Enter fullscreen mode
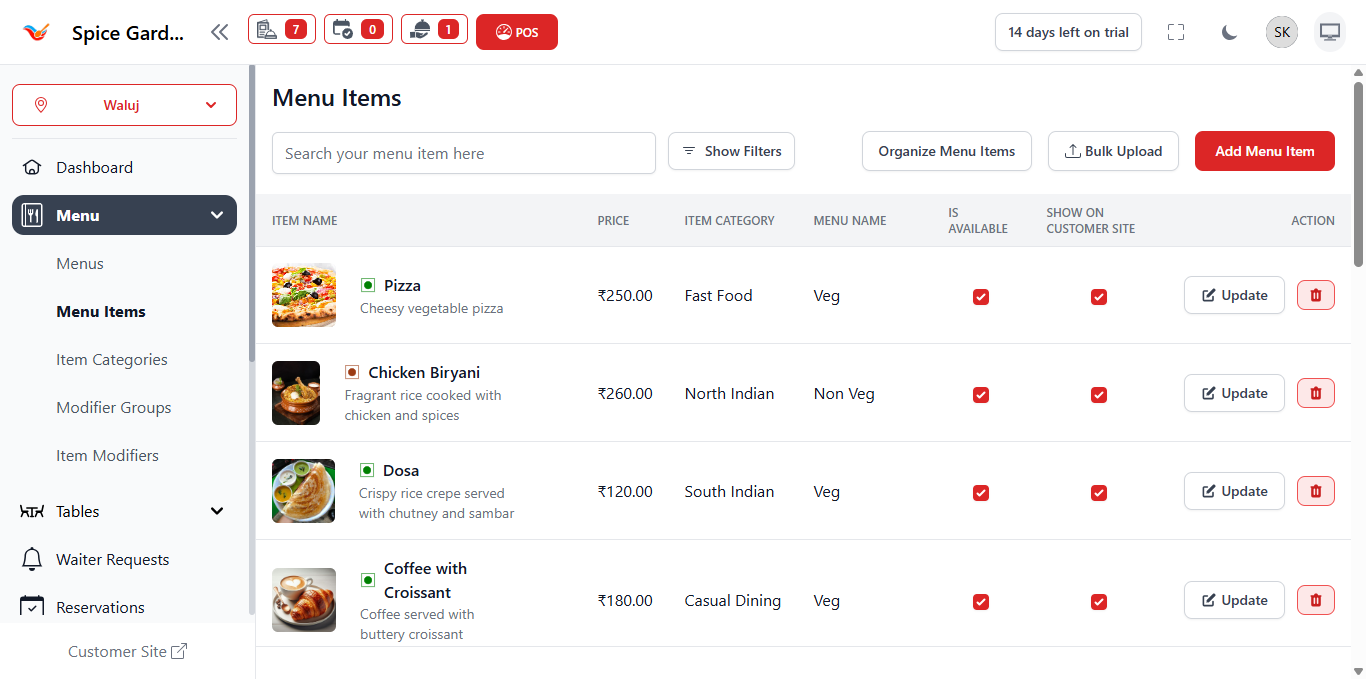Viewport: 1366px width, 679px height. [x=1176, y=32]
